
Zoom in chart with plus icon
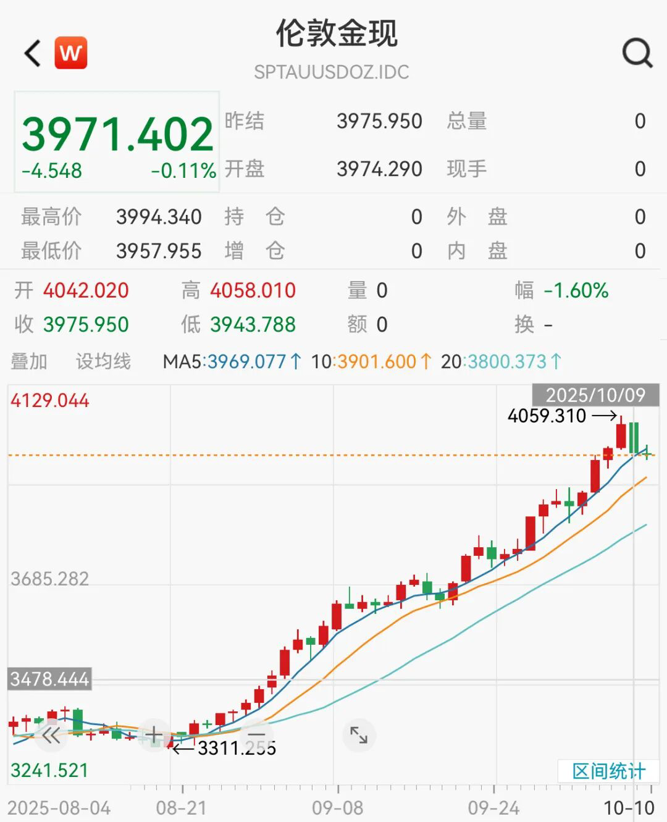tap(153, 736)
